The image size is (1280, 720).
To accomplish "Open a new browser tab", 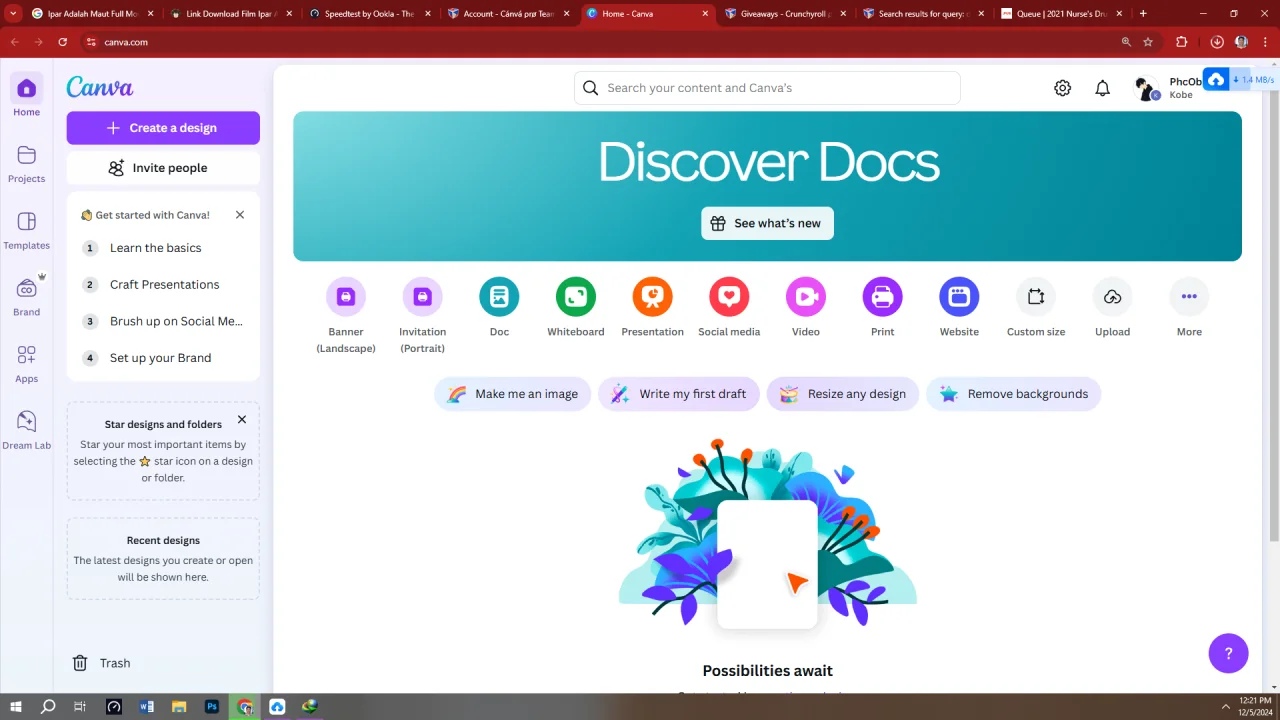I will click(1143, 14).
